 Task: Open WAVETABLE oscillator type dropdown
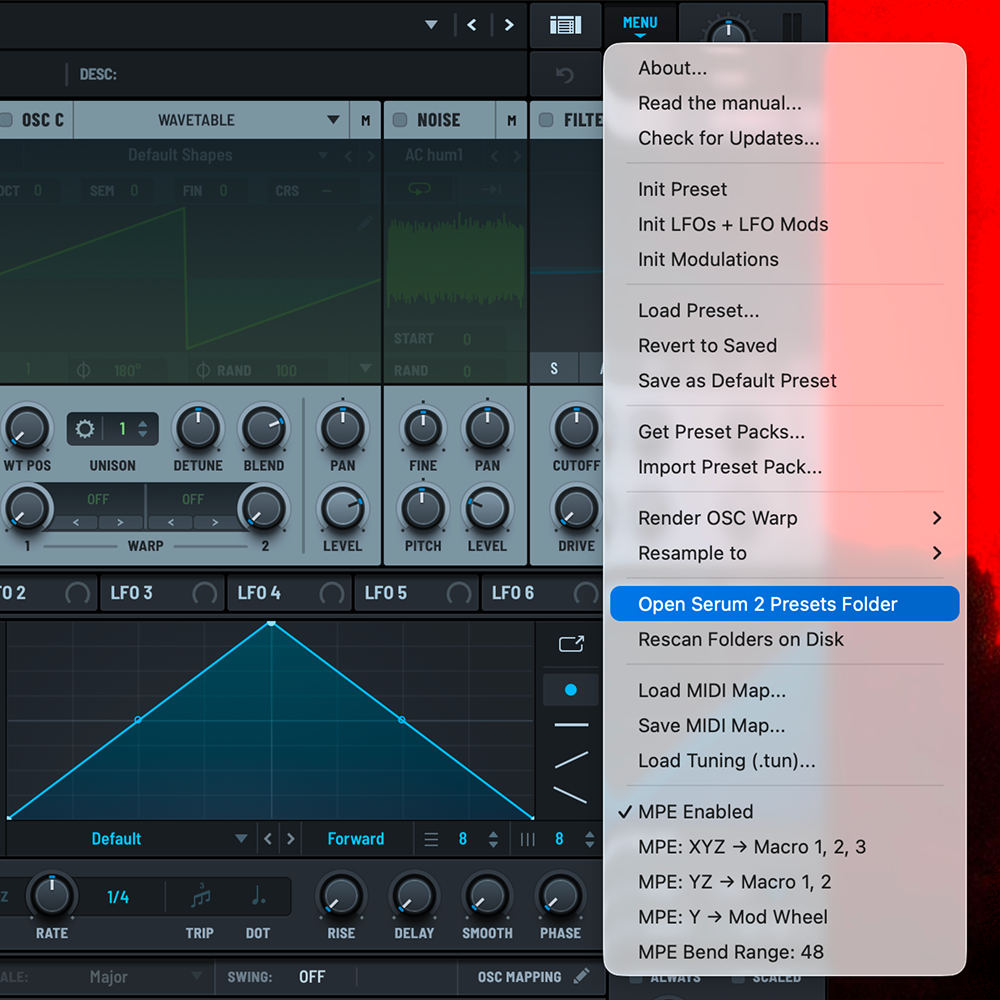coord(211,120)
